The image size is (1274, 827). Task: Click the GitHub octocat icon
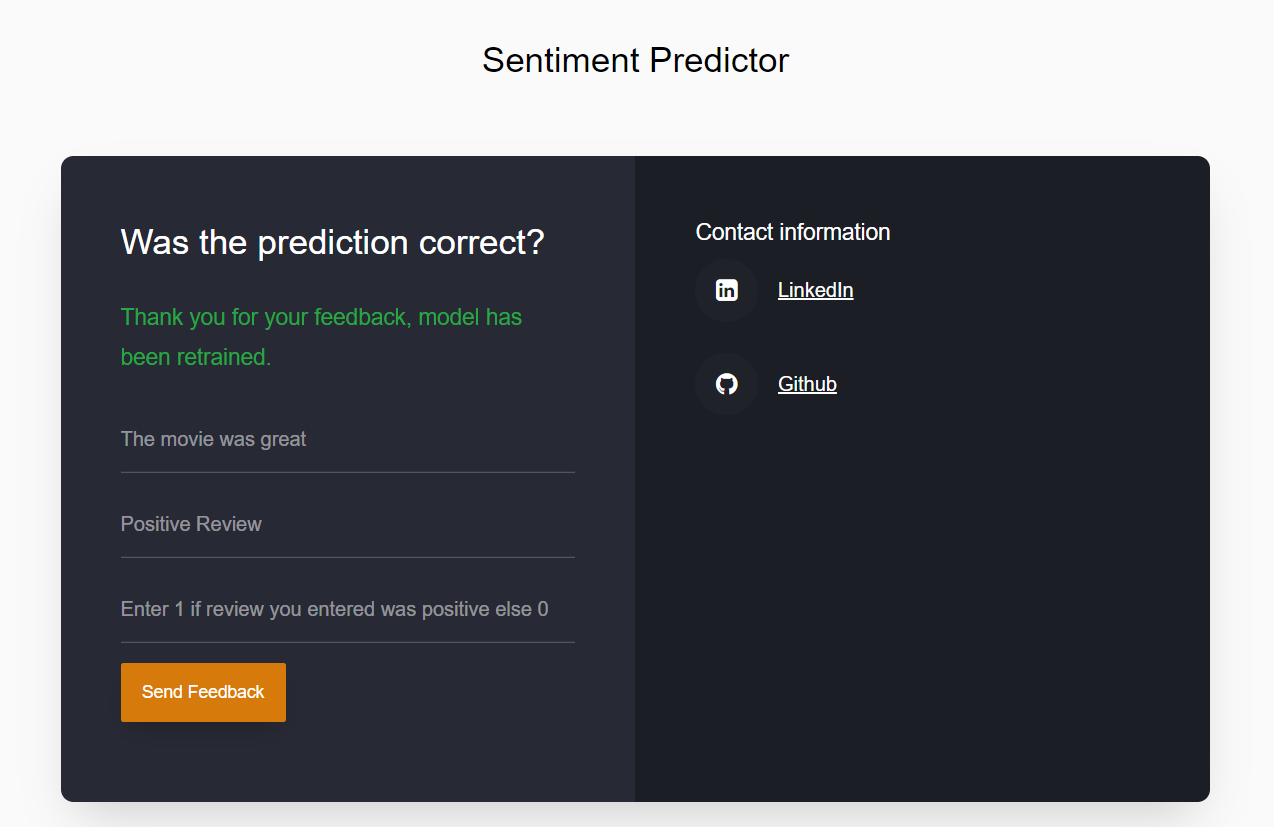(727, 384)
